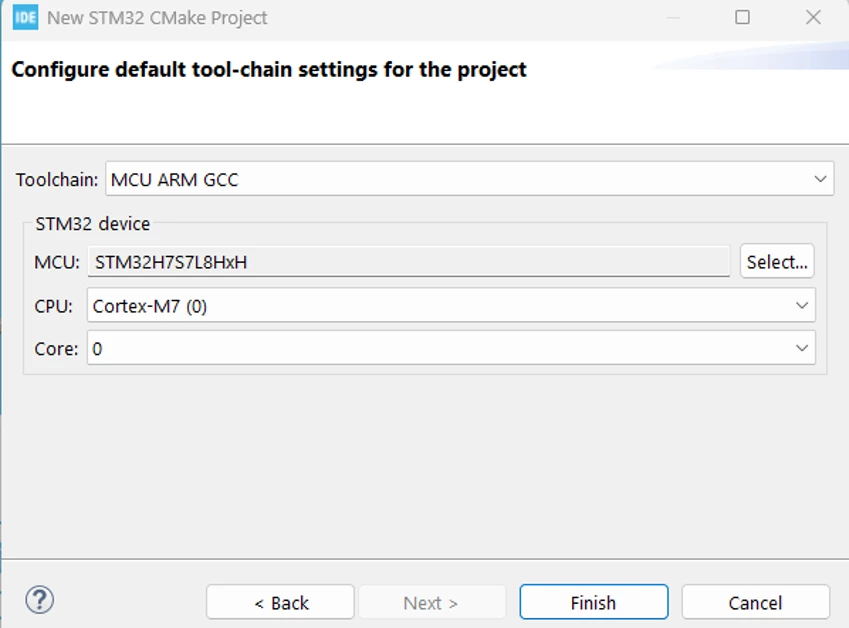
Task: Focus the MCU field showing STM32H7S7L8HxH
Action: click(x=409, y=262)
